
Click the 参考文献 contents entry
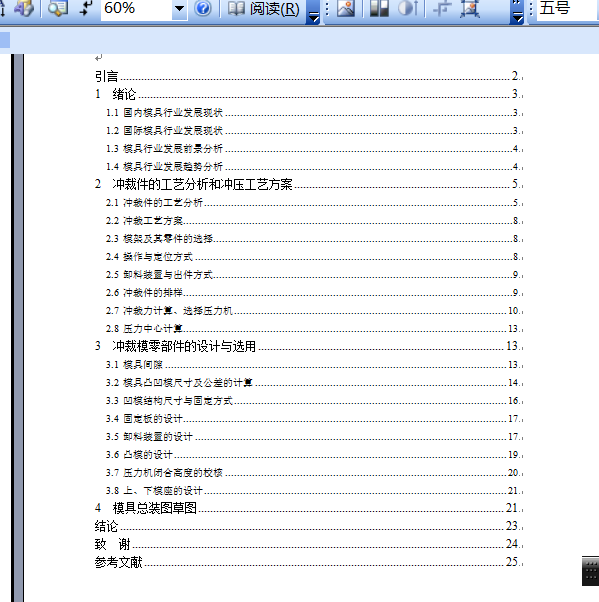point(309,562)
